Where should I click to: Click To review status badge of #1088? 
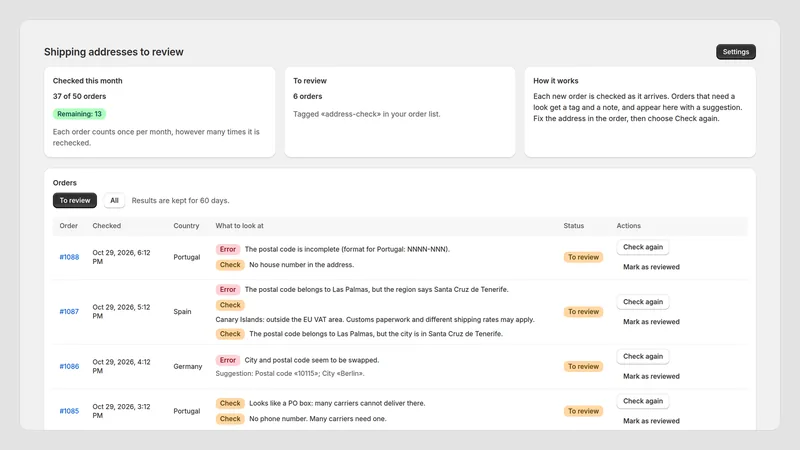point(583,257)
